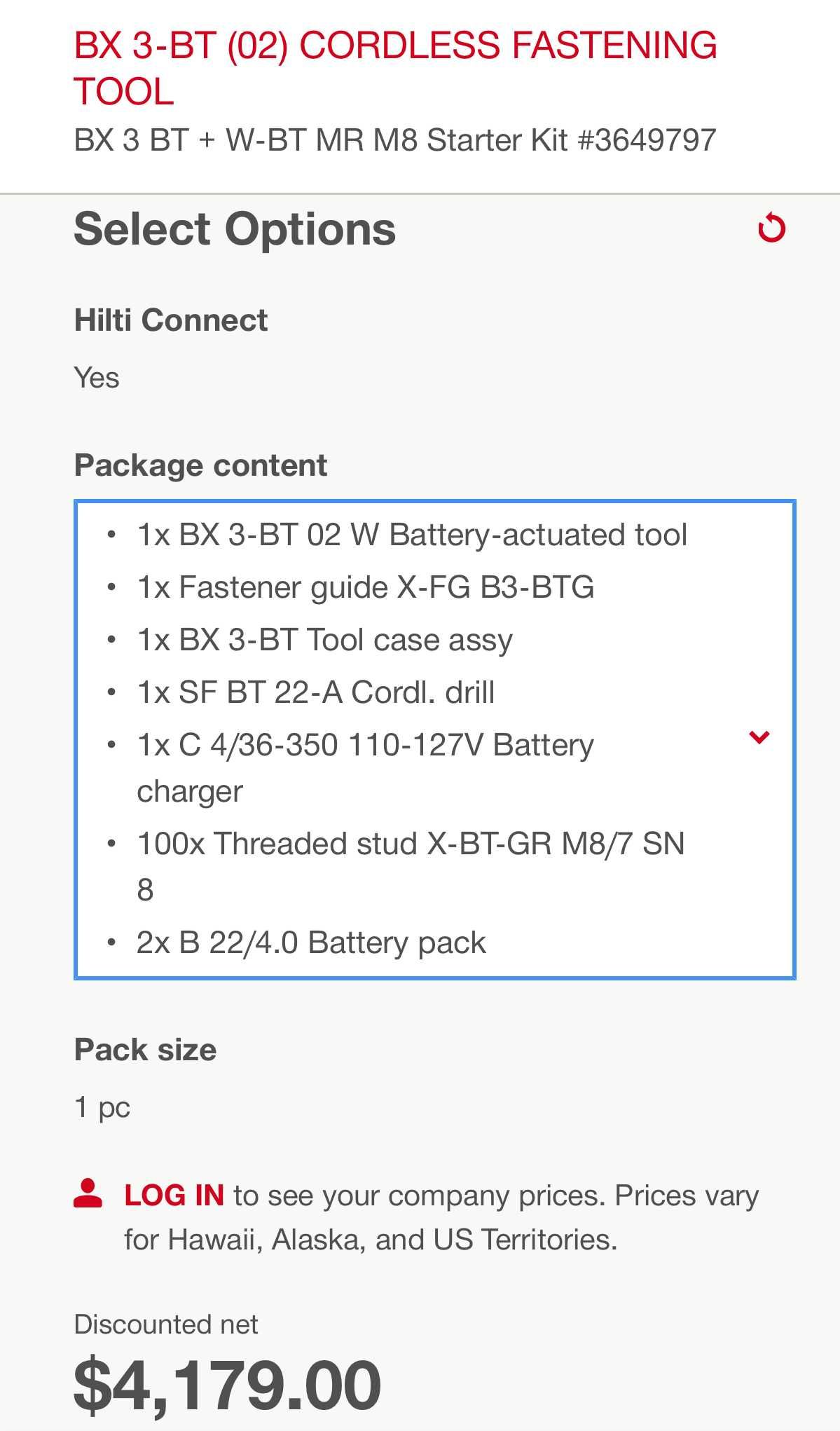The image size is (840, 1431).
Task: Select the Threaded stud X-BT-GR M8/7 item
Action: 411,866
